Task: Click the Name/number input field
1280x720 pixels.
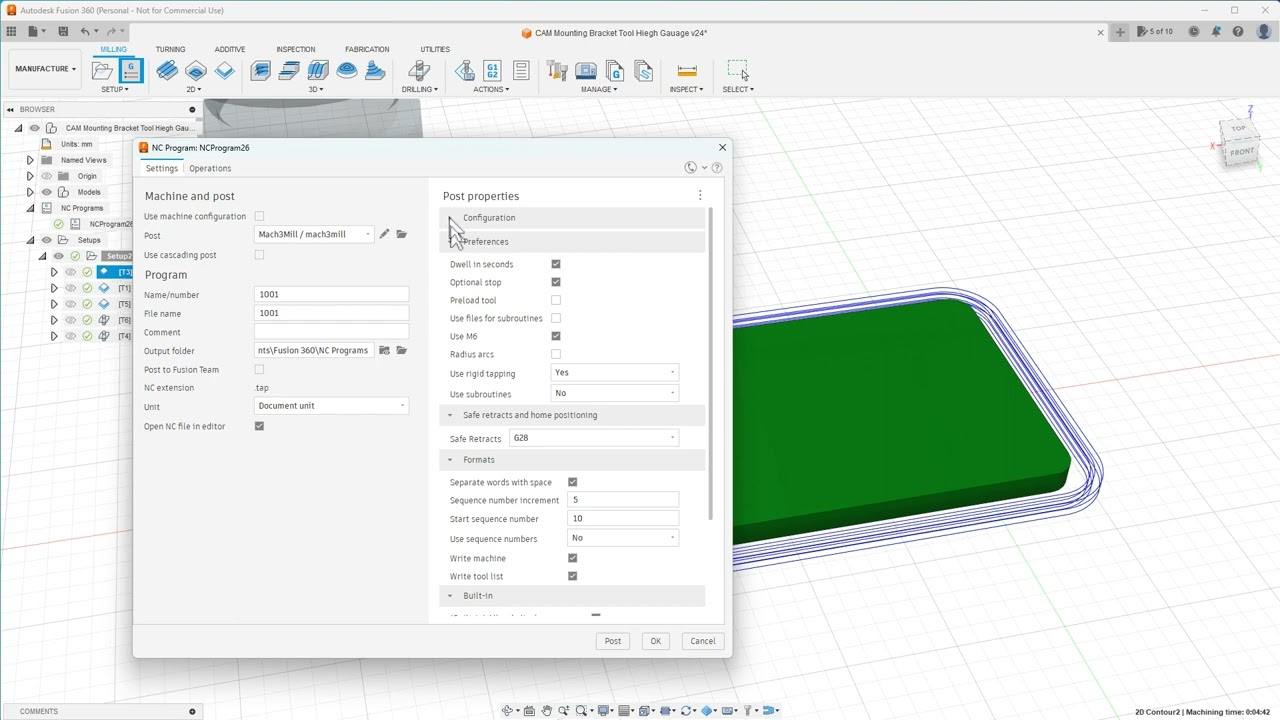Action: [331, 294]
